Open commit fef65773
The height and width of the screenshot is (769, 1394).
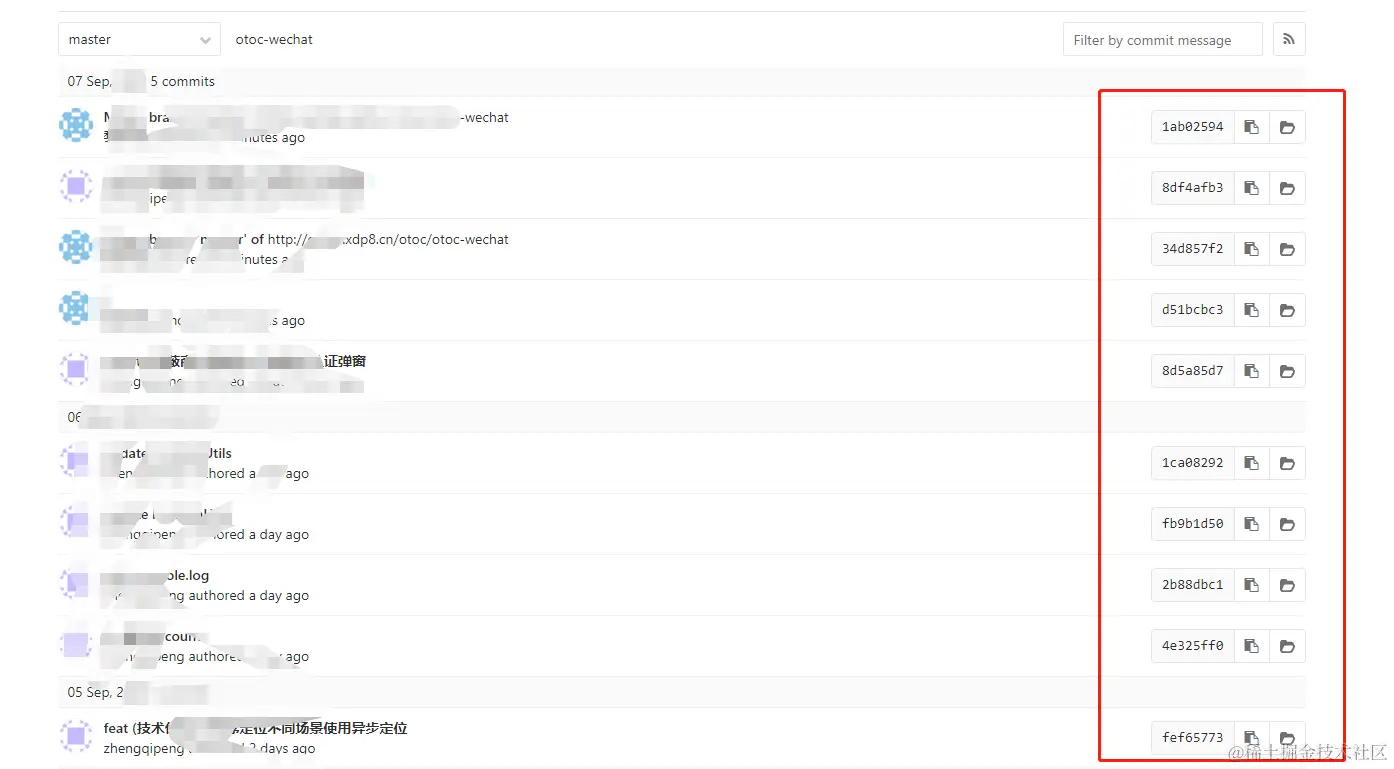(1192, 738)
